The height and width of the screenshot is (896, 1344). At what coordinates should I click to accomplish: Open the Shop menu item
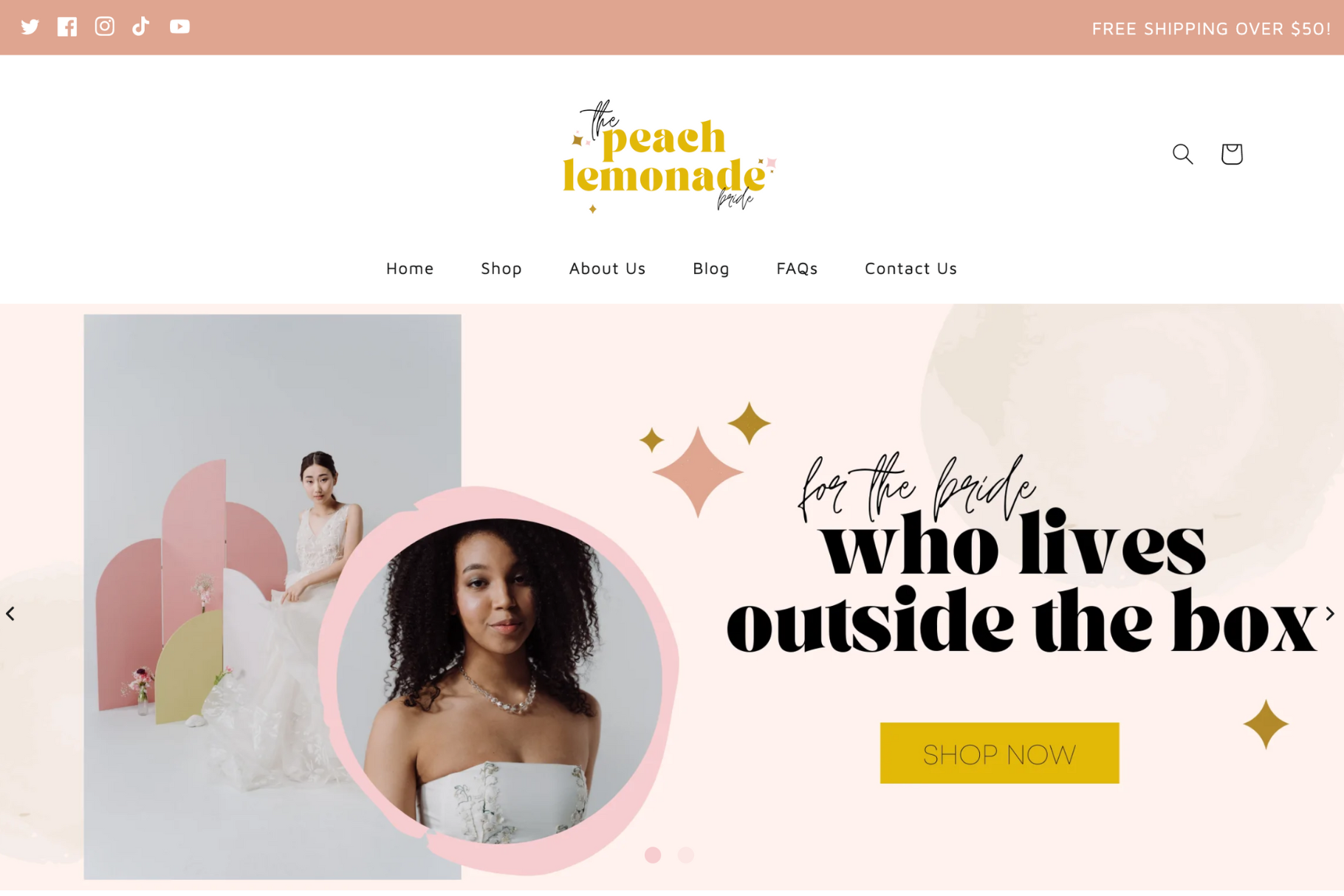pyautogui.click(x=501, y=269)
